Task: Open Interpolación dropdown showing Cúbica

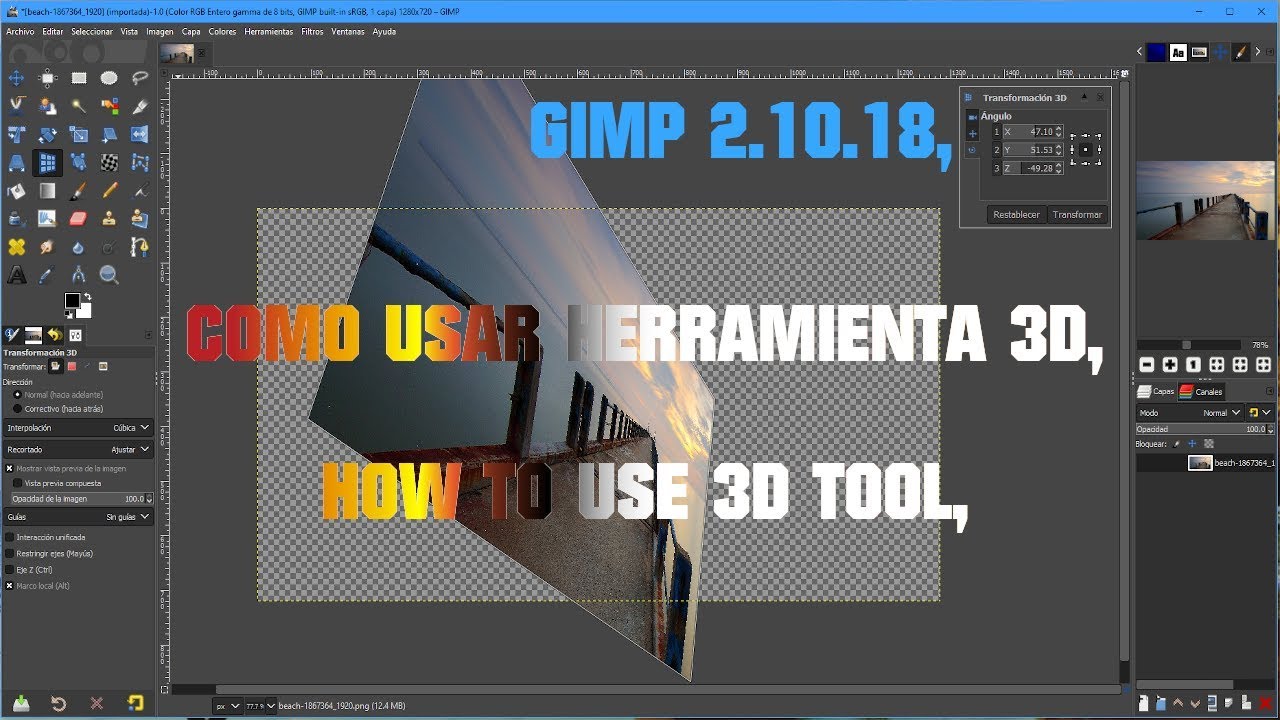Action: [x=78, y=428]
